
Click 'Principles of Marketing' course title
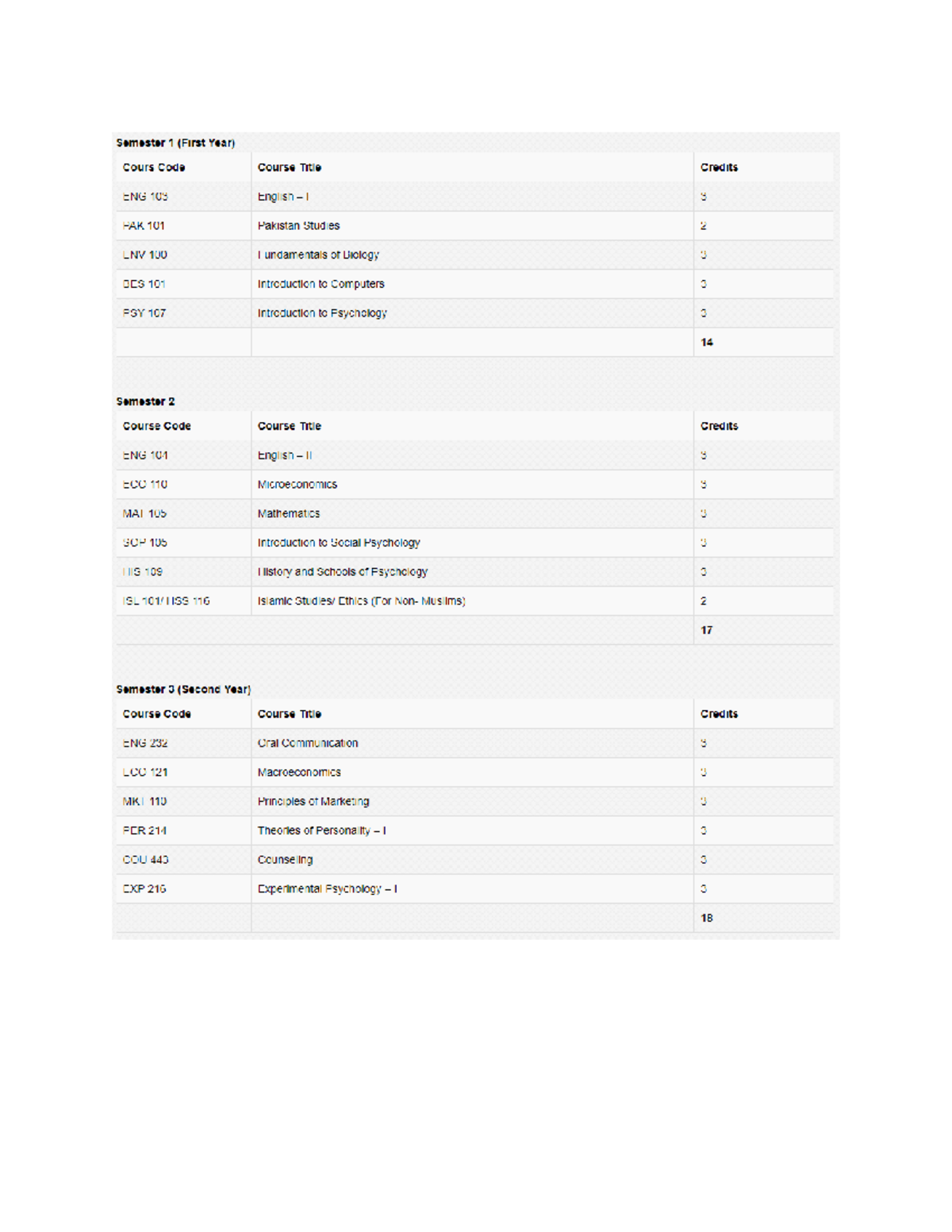tap(313, 801)
